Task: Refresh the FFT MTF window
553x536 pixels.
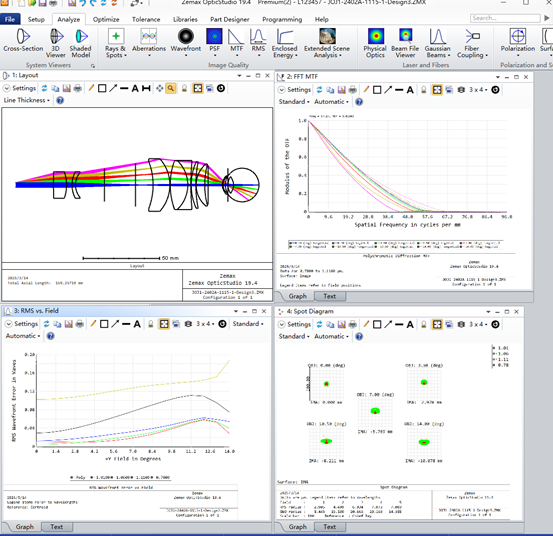Action: coord(319,90)
